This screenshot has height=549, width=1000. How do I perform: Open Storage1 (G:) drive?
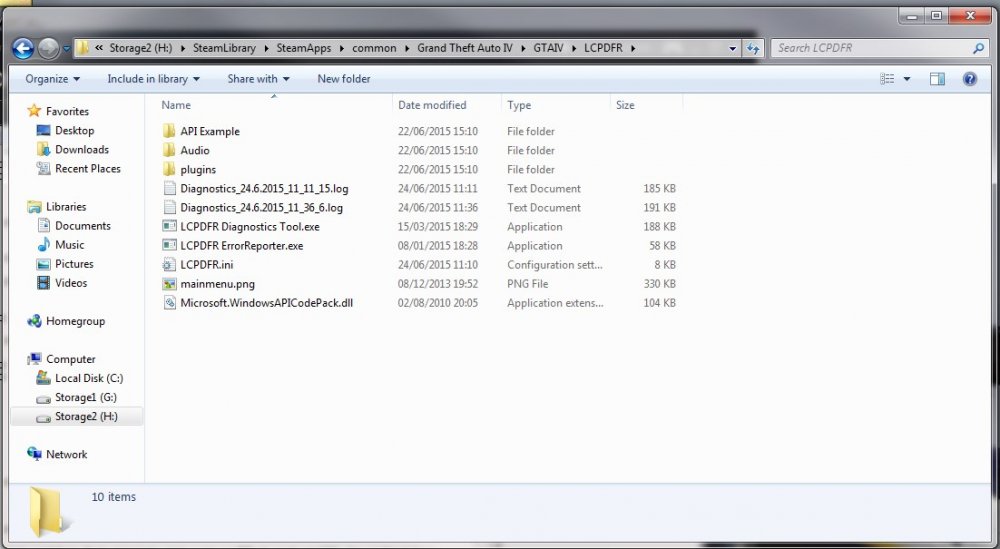click(x=85, y=397)
